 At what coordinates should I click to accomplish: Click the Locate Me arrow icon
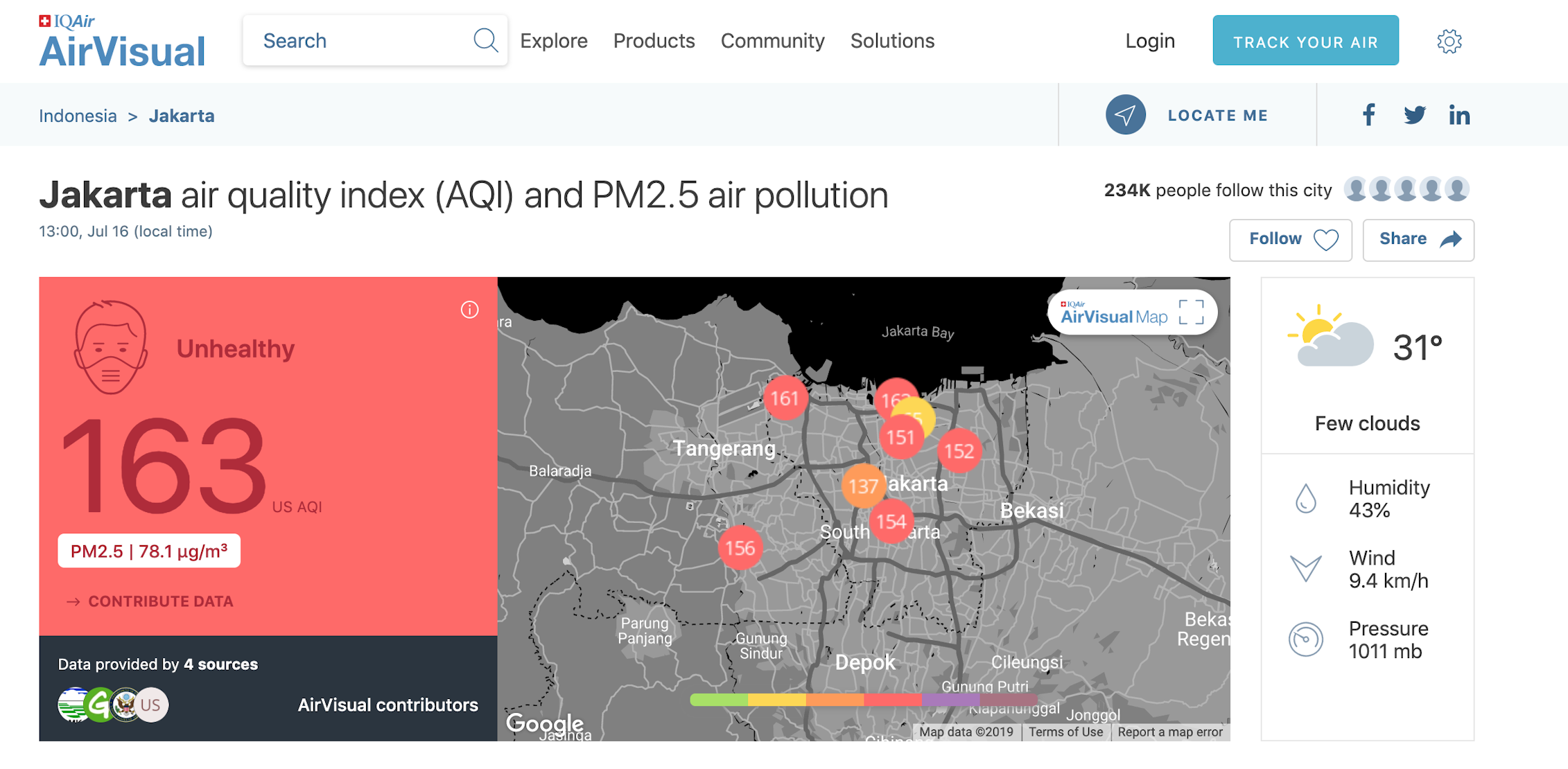pyautogui.click(x=1125, y=115)
